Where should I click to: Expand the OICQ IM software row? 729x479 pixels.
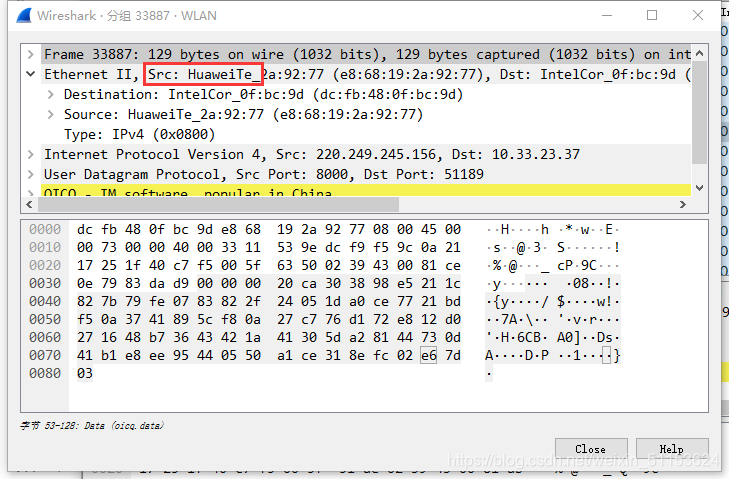31,193
